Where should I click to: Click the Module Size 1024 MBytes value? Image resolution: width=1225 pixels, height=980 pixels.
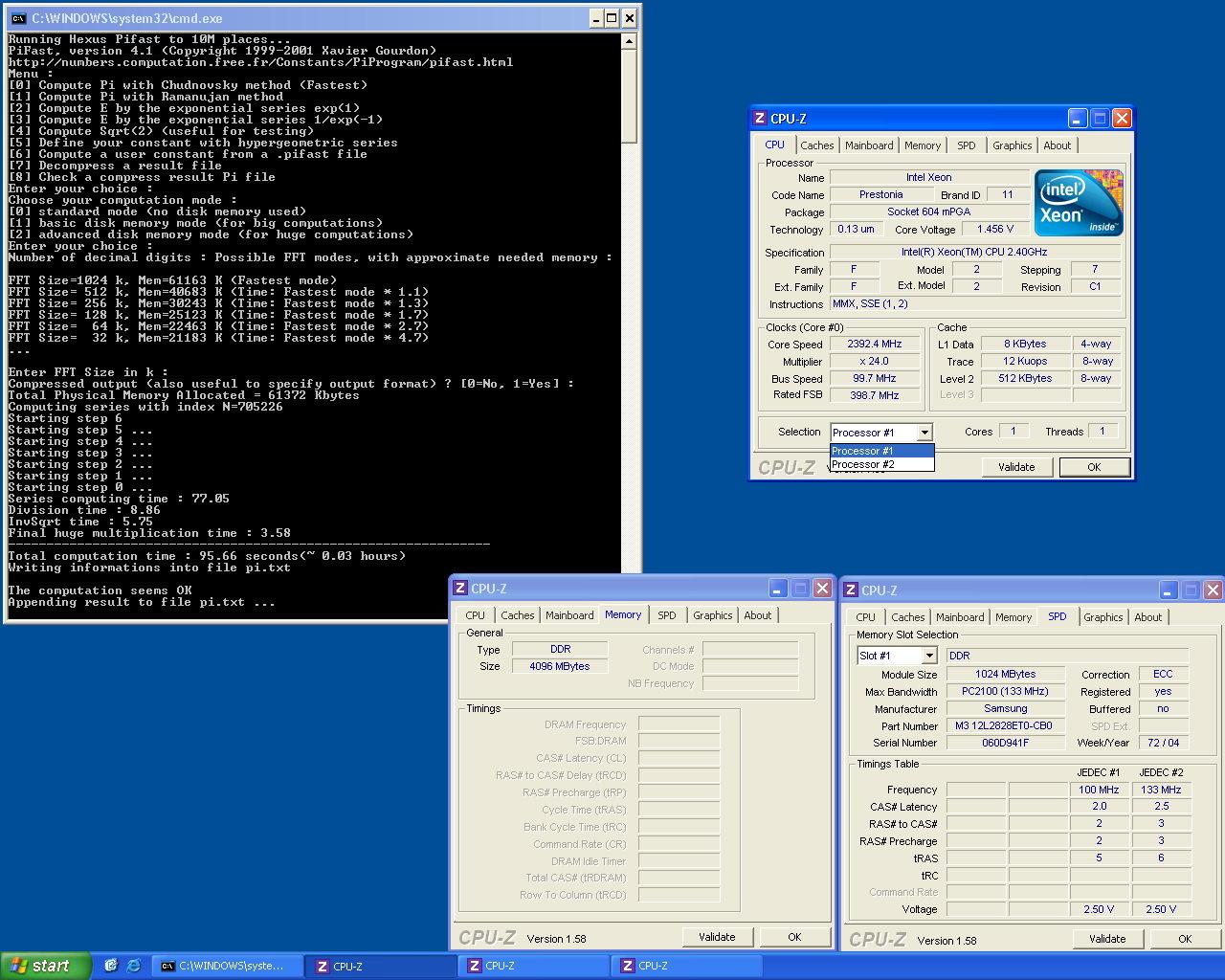[1006, 674]
